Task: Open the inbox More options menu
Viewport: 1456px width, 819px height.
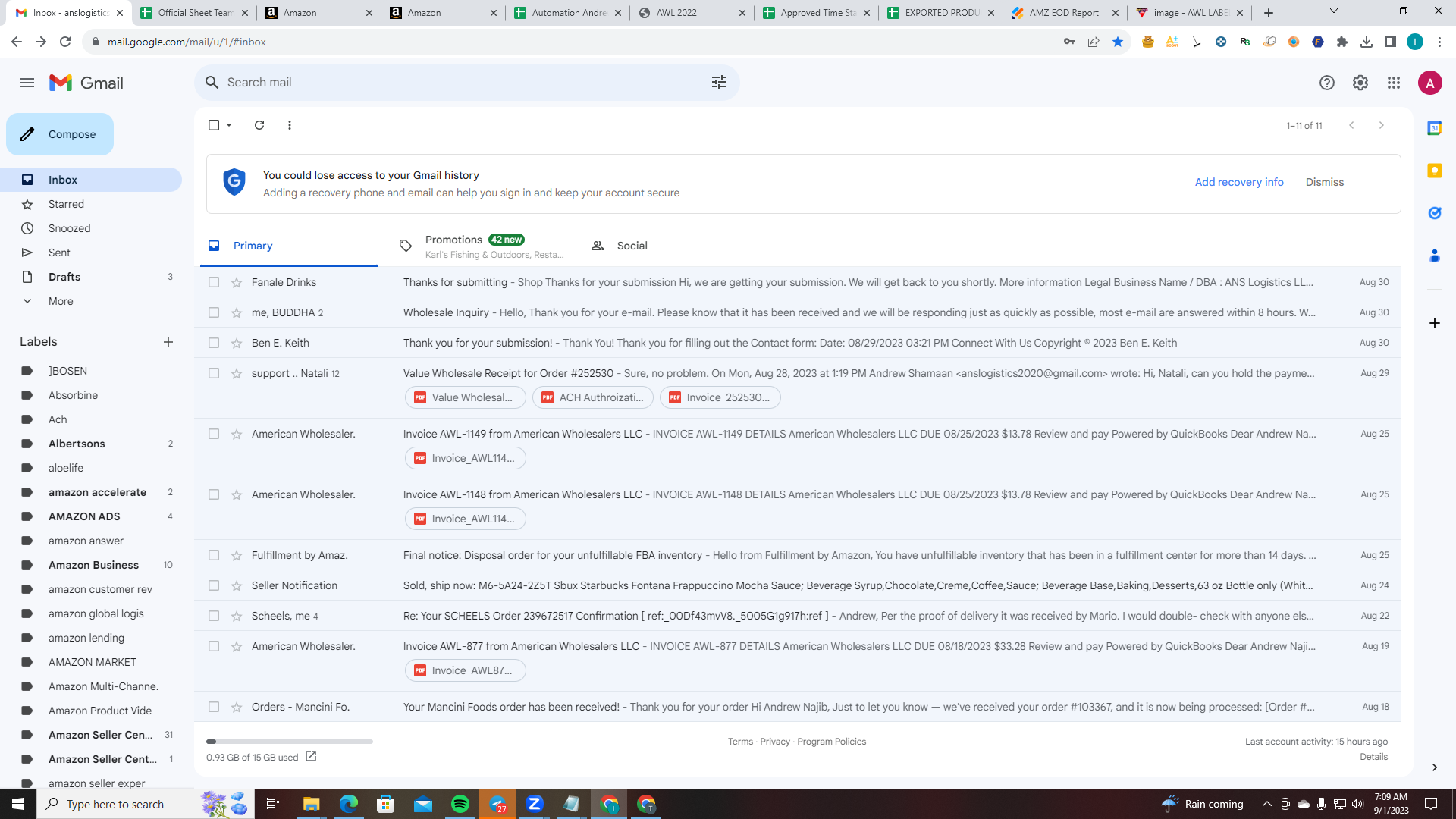Action: coord(290,125)
